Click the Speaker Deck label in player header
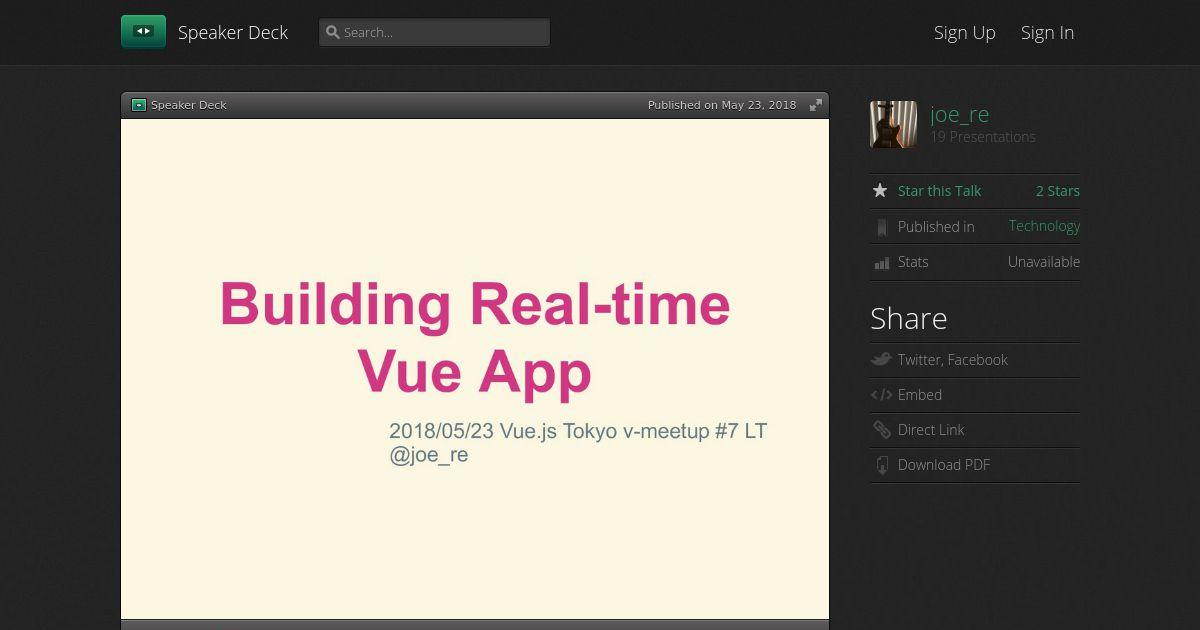Screen dimensions: 1200x630 coord(189,105)
